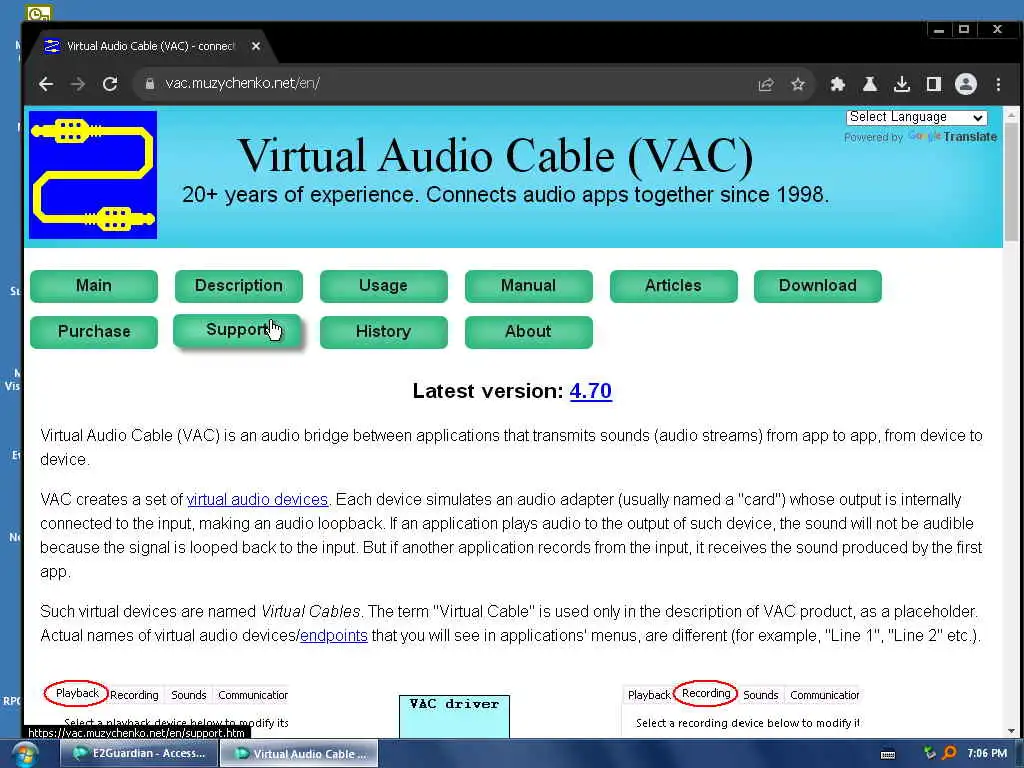Open the Windows Start button
This screenshot has width=1024, height=768.
25,755
